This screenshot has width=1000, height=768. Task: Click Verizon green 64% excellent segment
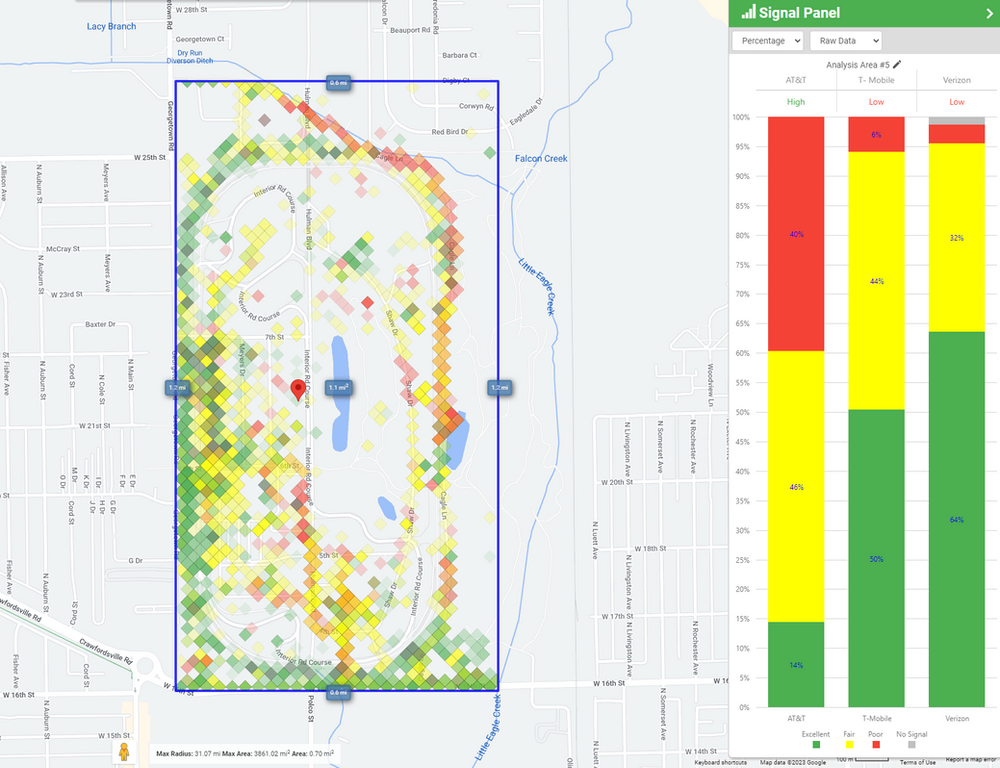(x=957, y=519)
